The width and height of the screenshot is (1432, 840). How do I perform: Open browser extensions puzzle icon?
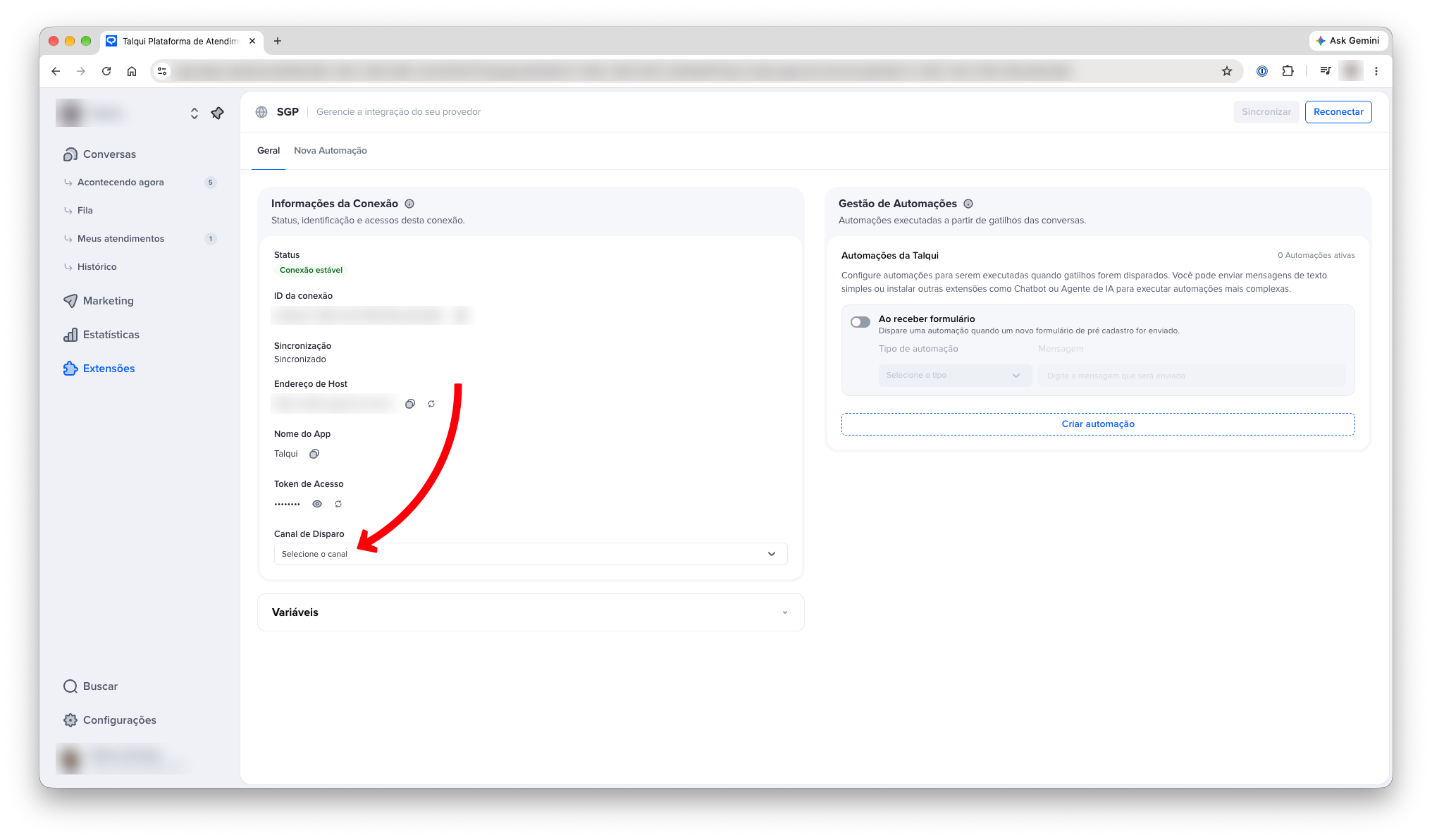pos(1288,71)
